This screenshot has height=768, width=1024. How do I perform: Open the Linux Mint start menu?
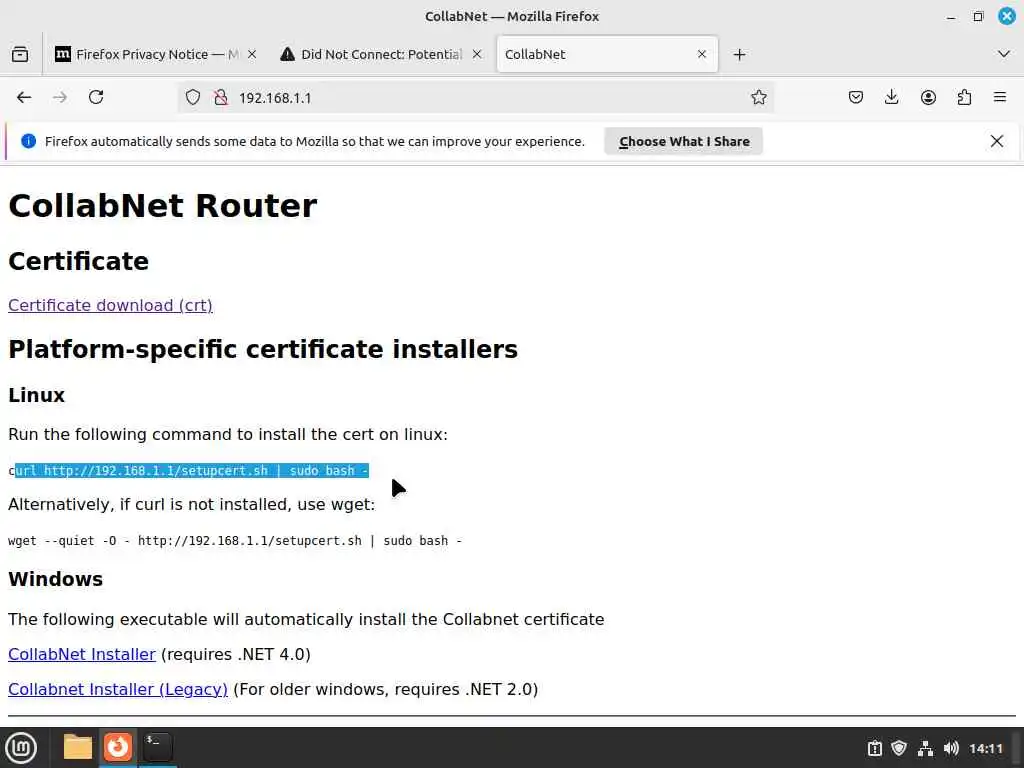pos(21,748)
